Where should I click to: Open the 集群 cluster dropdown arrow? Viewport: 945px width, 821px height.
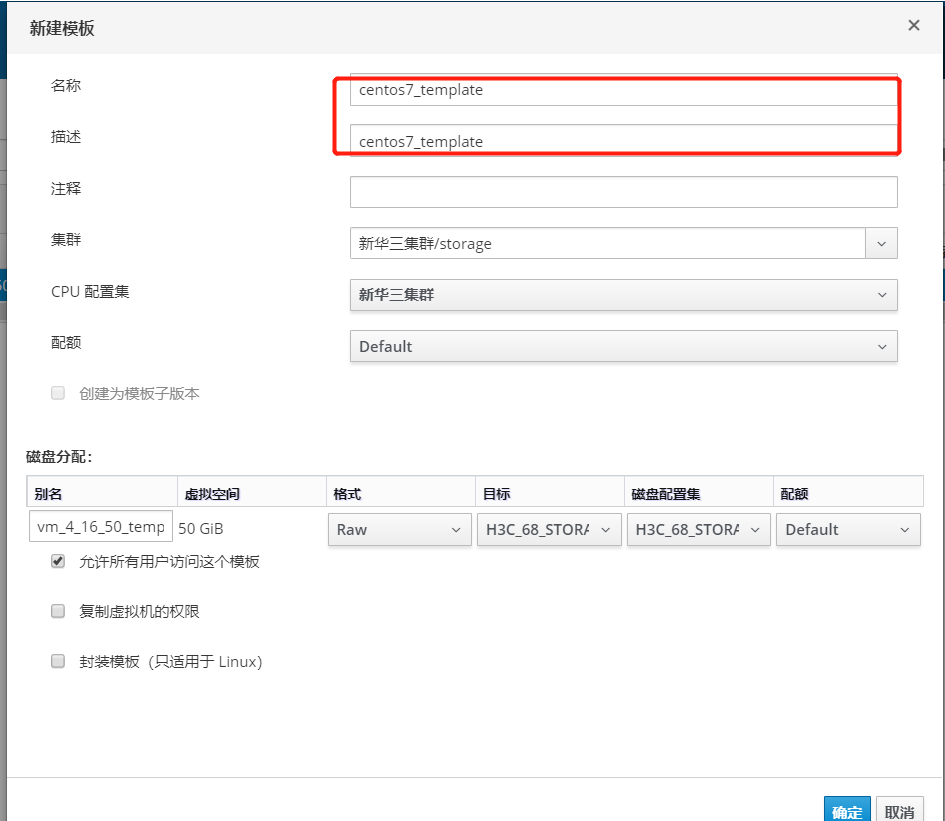coord(881,243)
